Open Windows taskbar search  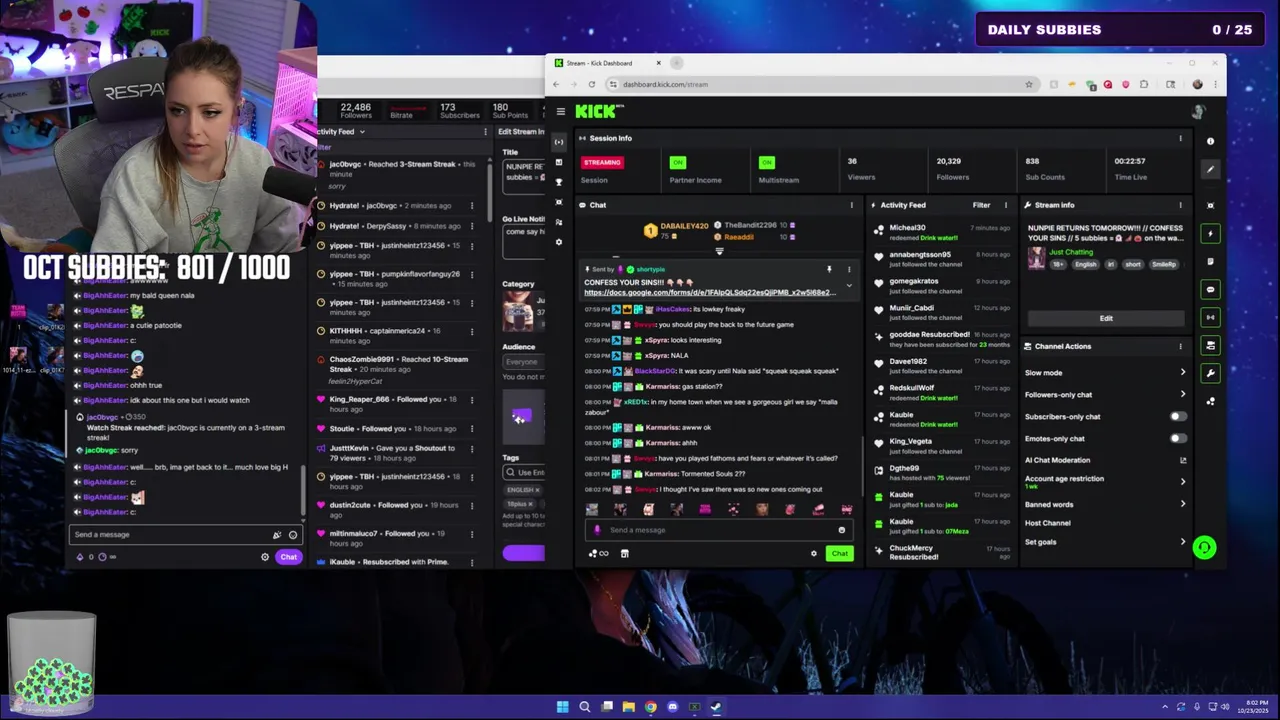click(585, 707)
